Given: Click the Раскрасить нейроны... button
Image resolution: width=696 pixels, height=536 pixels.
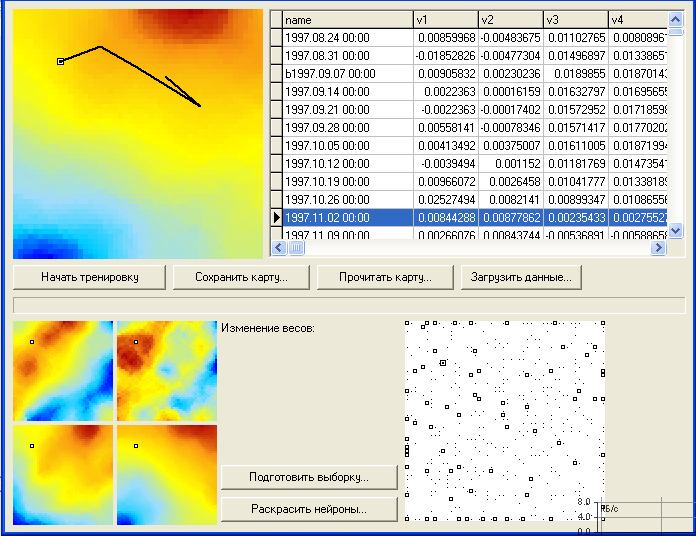Looking at the screenshot, I should [x=308, y=509].
